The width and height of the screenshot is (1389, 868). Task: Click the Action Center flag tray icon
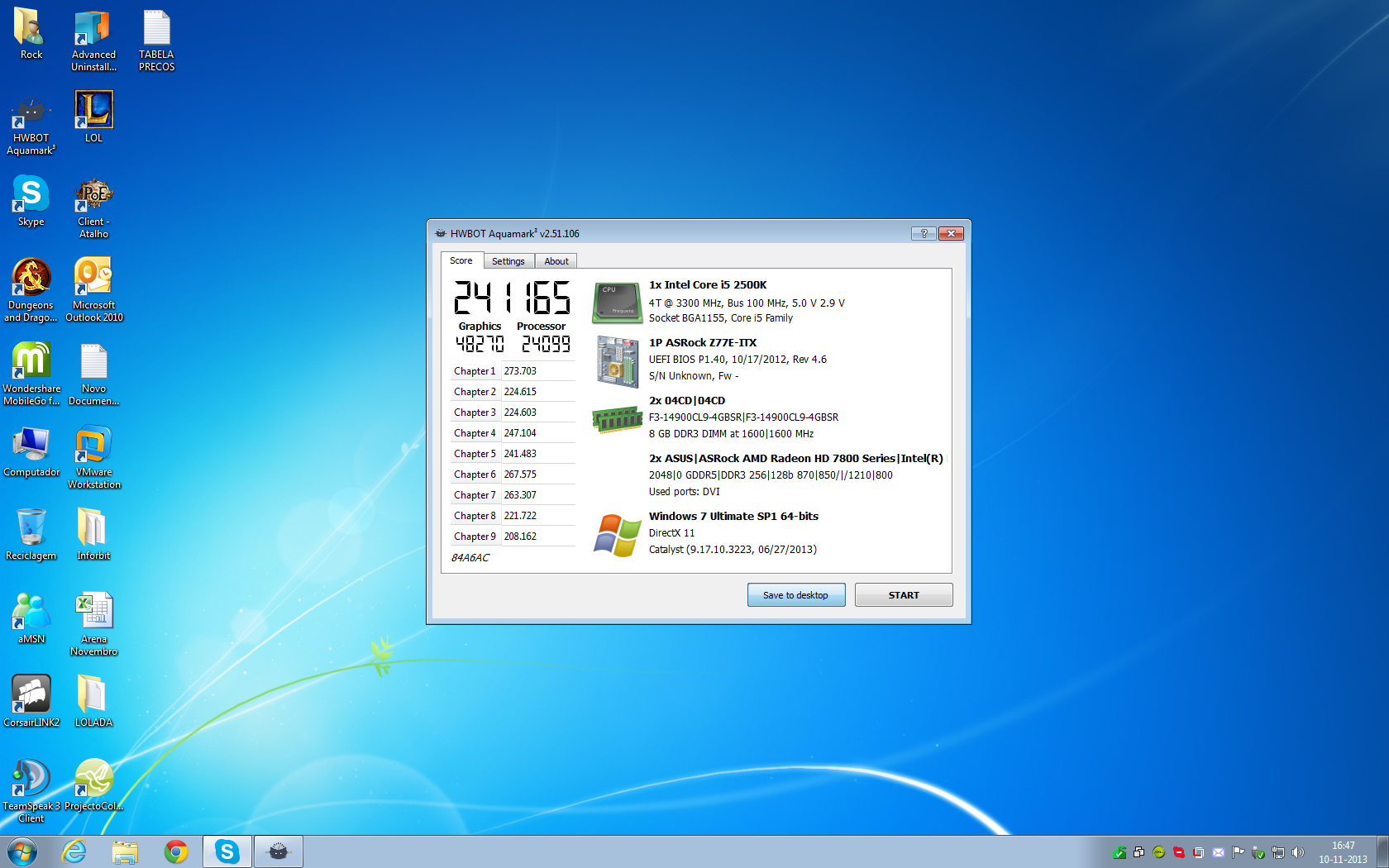point(1238,852)
